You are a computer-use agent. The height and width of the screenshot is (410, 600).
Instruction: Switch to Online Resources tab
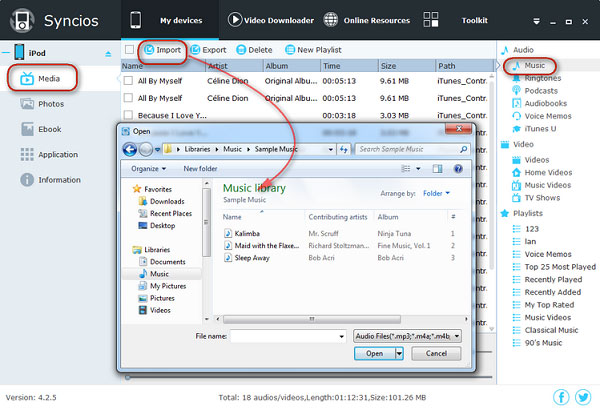pyautogui.click(x=367, y=20)
